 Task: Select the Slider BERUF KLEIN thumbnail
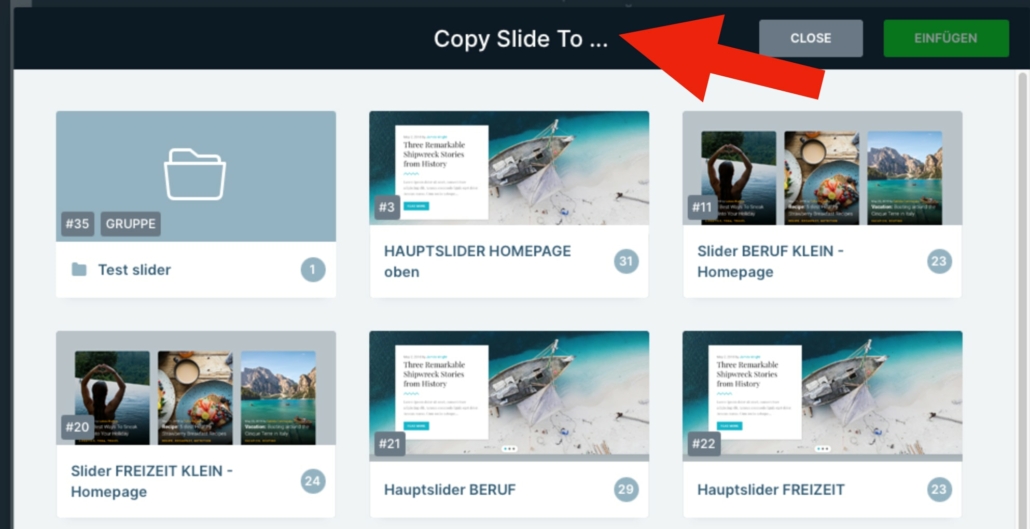coord(822,167)
